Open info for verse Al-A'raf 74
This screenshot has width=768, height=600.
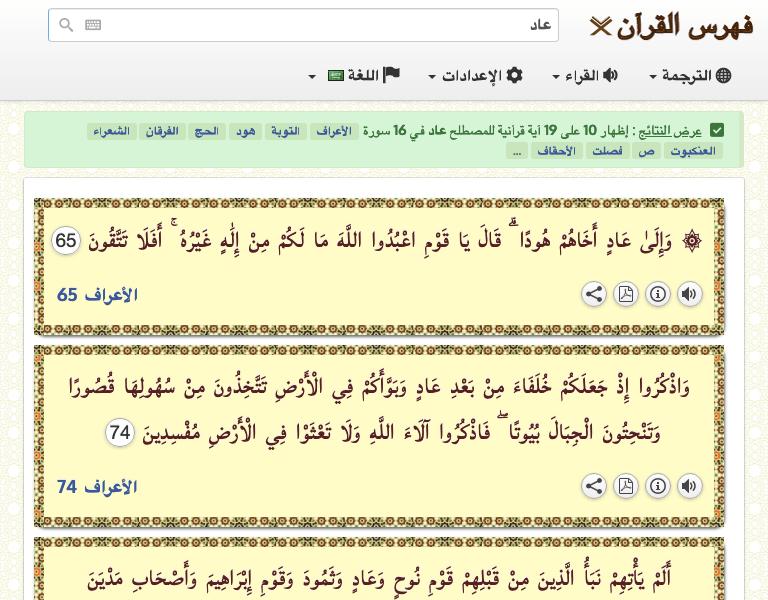coord(657,486)
